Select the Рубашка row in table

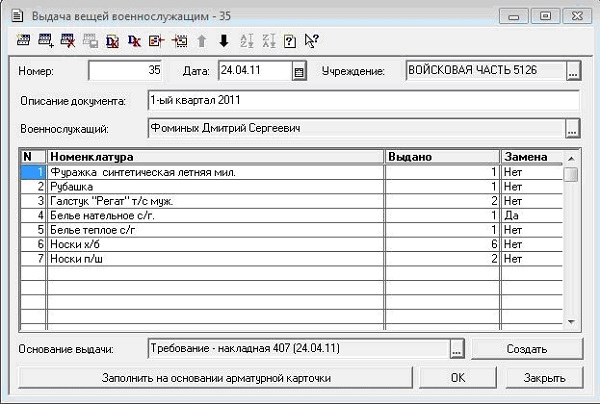215,186
